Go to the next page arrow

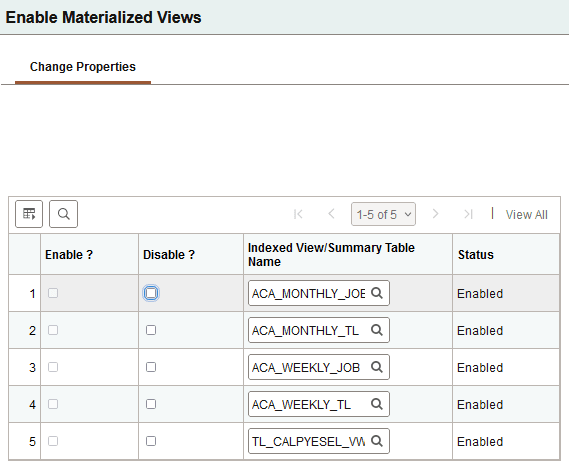[435, 214]
